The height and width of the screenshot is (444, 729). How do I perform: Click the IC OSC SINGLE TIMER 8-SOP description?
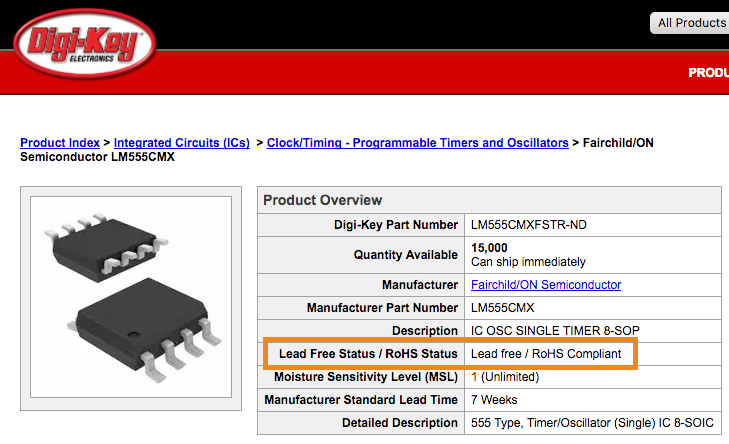(x=555, y=331)
